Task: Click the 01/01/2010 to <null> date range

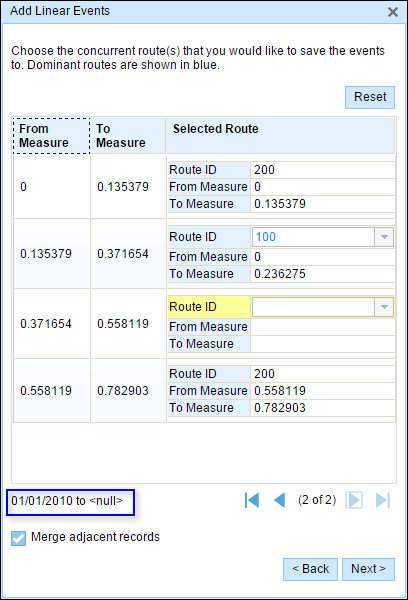Action: click(x=67, y=501)
